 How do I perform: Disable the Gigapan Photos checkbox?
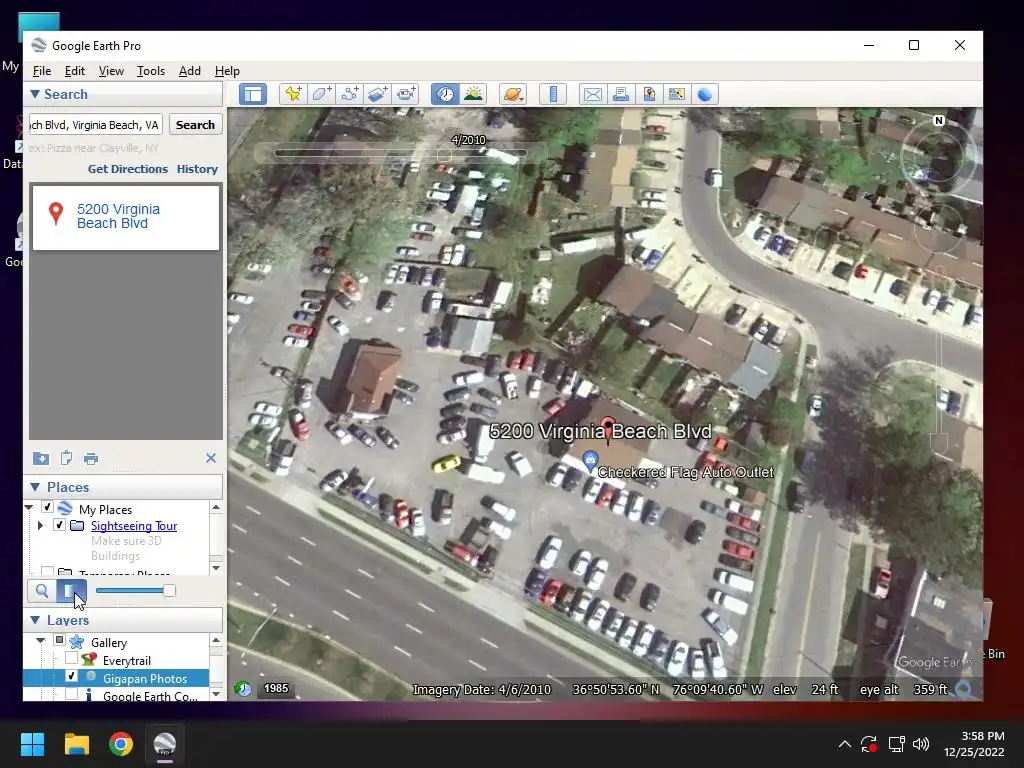(x=72, y=677)
